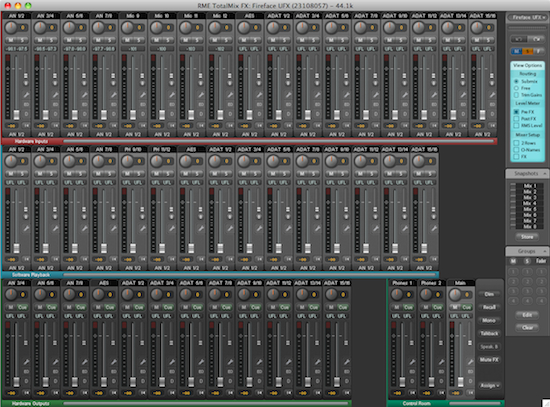This screenshot has height=407, width=550.
Task: Select snapshot Mix 8
Action: [530, 227]
